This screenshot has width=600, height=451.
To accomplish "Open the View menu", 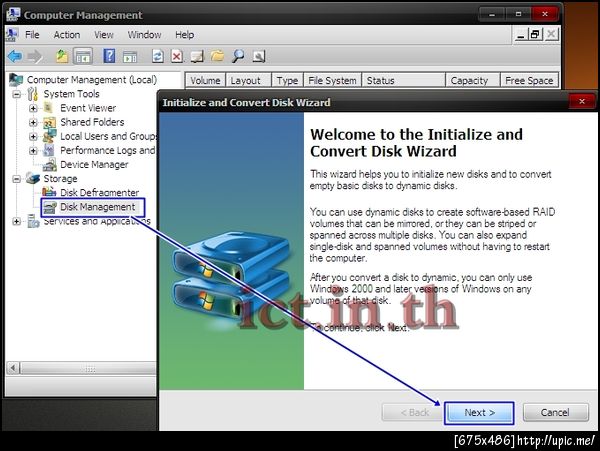I will (104, 35).
